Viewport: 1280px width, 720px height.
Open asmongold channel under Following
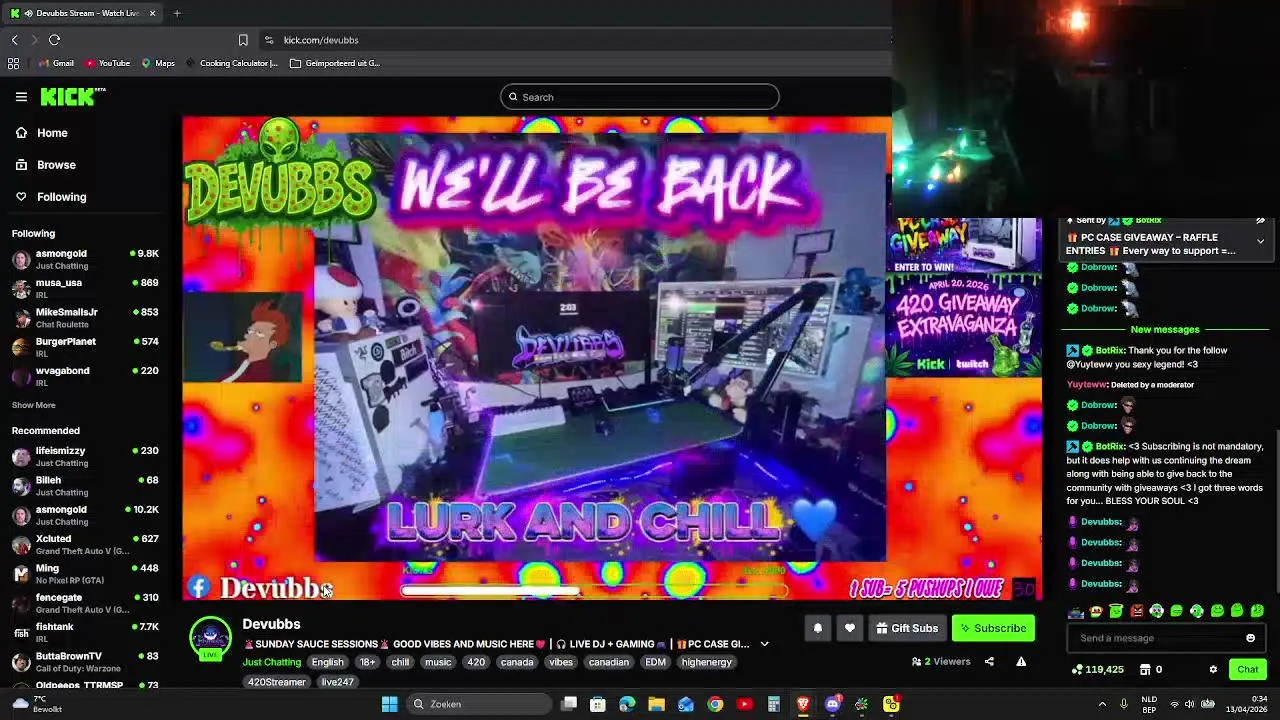click(x=85, y=259)
